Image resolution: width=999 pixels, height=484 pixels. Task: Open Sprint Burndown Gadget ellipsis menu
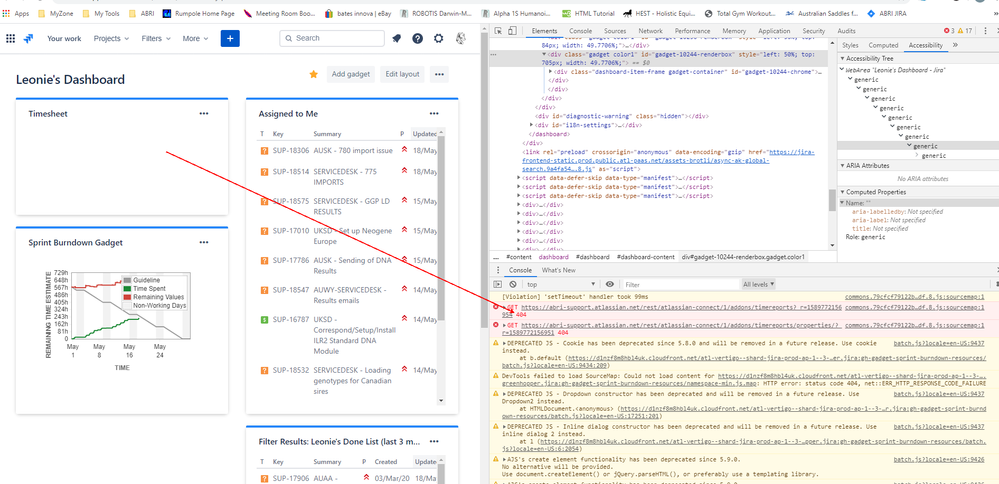204,242
